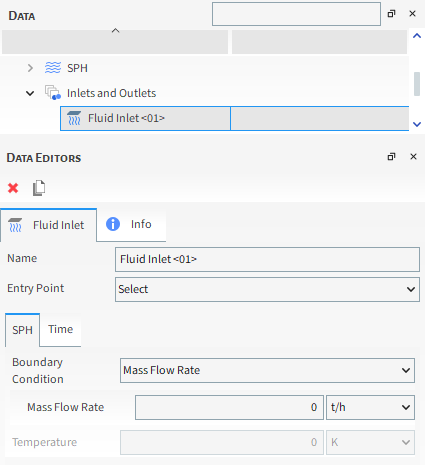
Task: Close the Data Editors panel
Action: tap(413, 157)
